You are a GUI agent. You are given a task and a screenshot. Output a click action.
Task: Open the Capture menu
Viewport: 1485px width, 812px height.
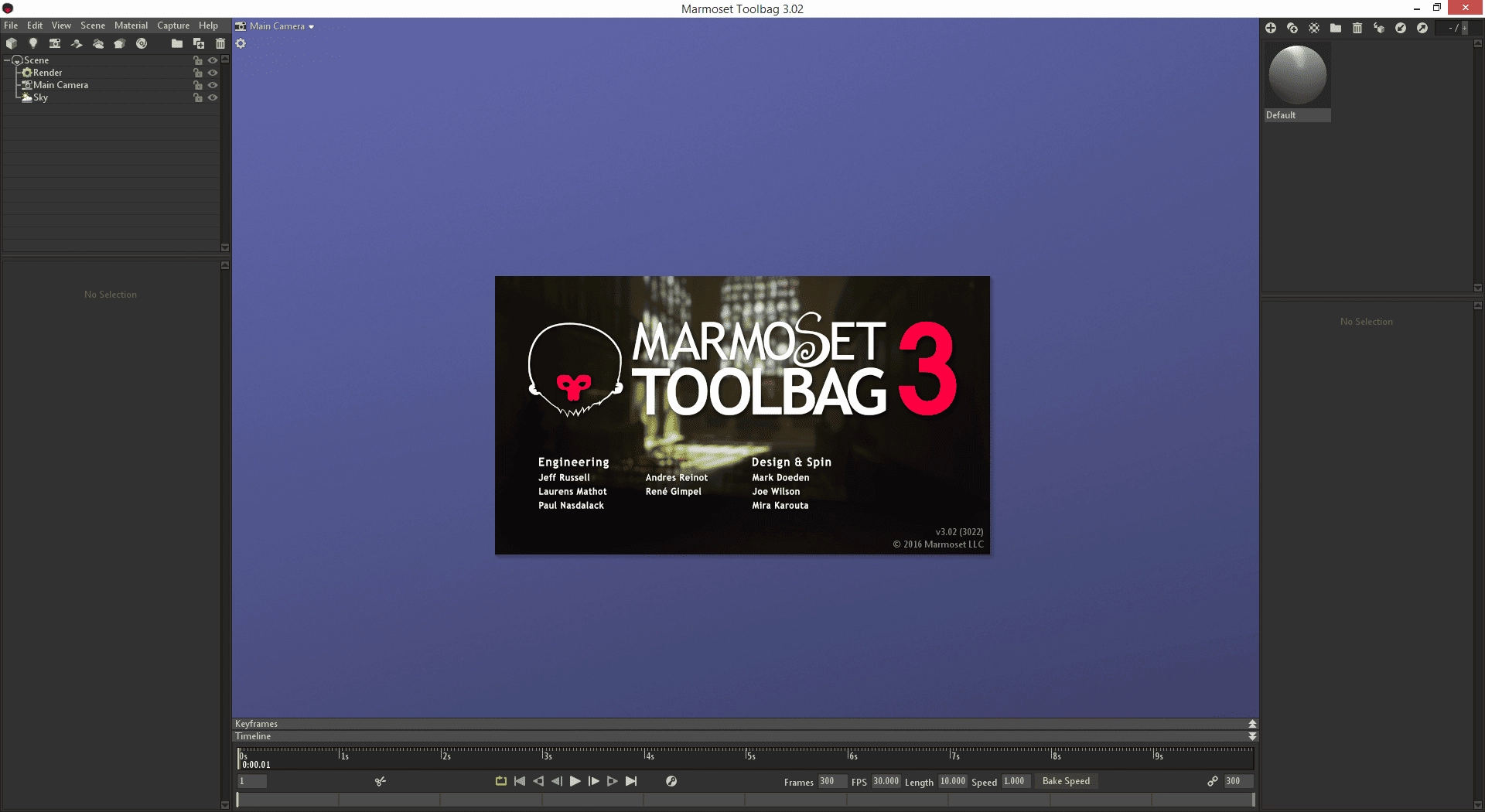[173, 26]
